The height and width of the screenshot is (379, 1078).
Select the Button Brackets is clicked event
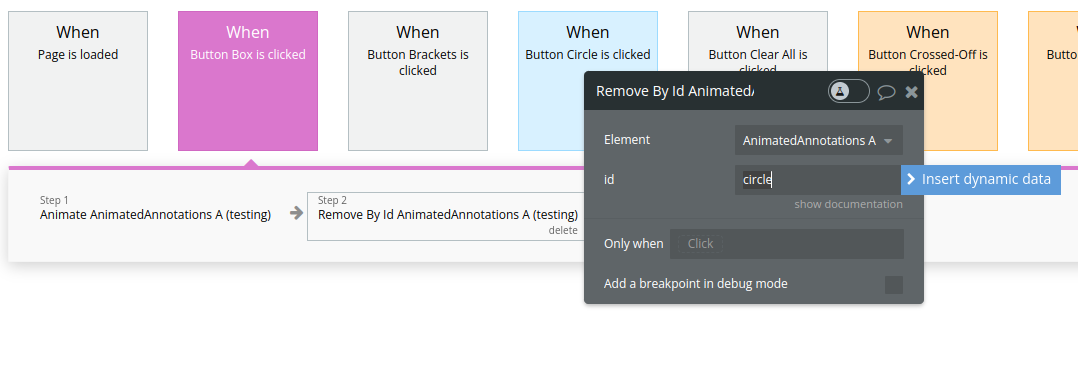coord(418,80)
